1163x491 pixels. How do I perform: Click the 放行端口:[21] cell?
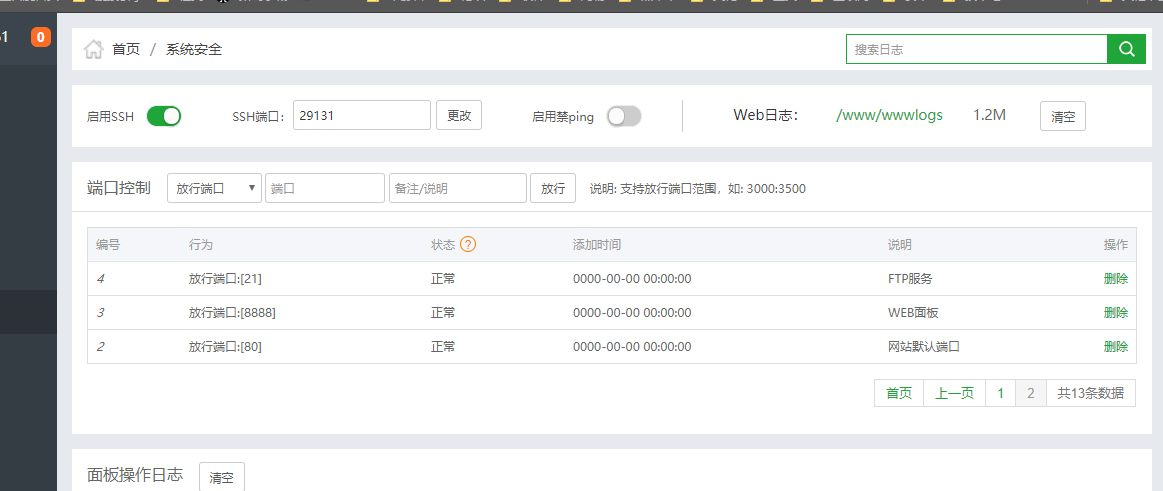click(x=225, y=279)
